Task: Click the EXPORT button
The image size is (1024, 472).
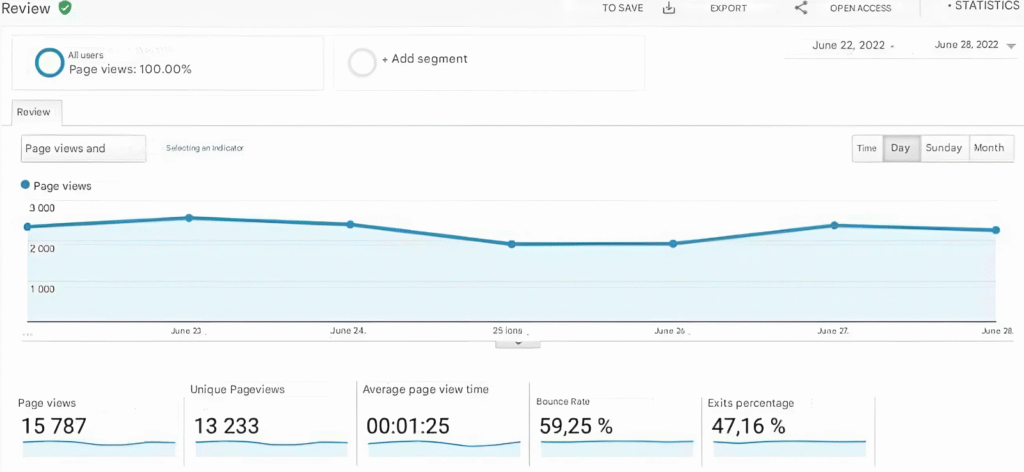Action: tap(728, 8)
